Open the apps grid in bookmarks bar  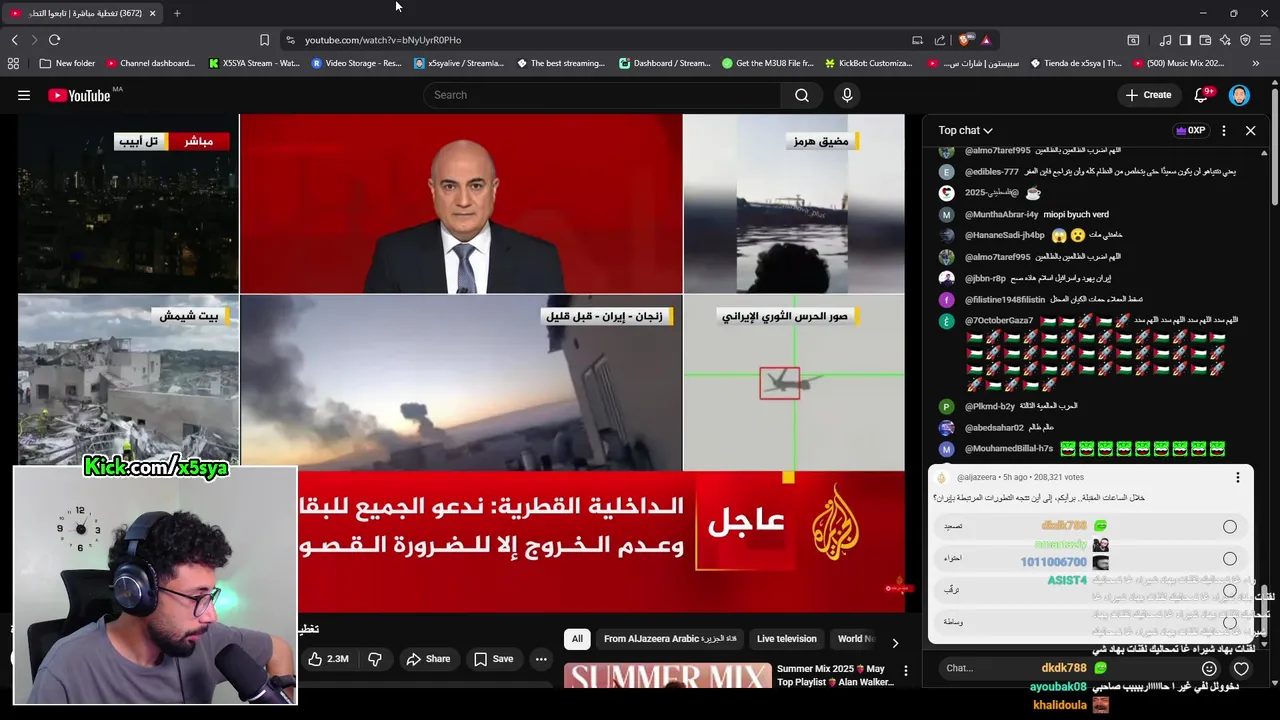click(13, 63)
